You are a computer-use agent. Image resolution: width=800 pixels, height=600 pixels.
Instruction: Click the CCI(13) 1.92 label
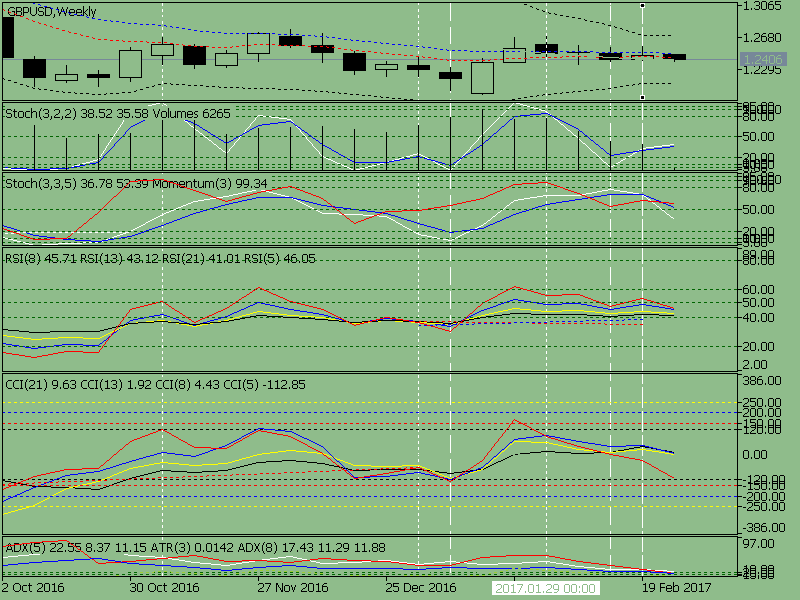[116, 384]
